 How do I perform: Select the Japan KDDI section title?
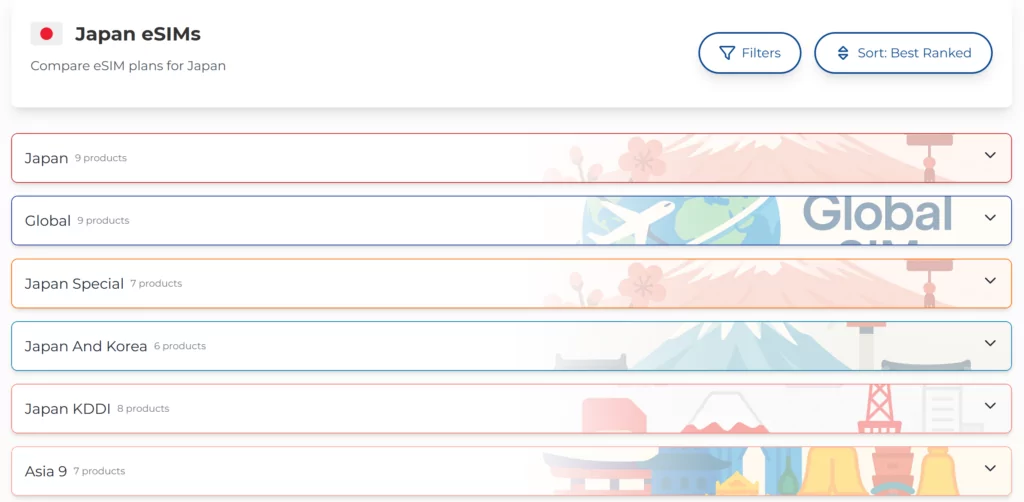pyautogui.click(x=67, y=409)
